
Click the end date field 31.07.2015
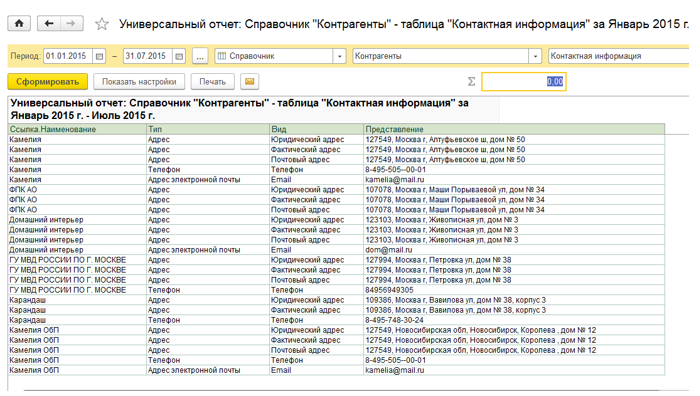148,56
